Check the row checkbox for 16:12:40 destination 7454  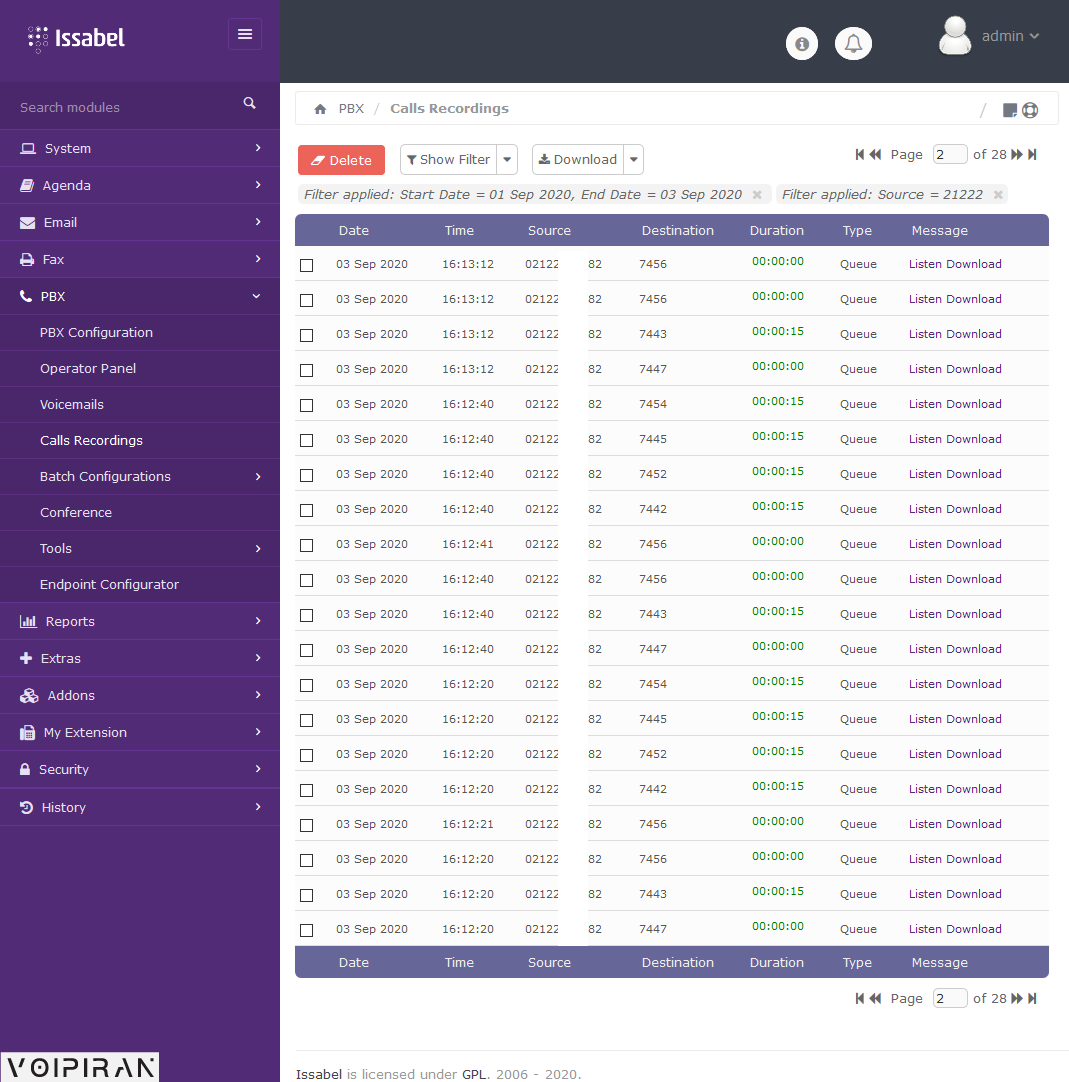(x=306, y=405)
